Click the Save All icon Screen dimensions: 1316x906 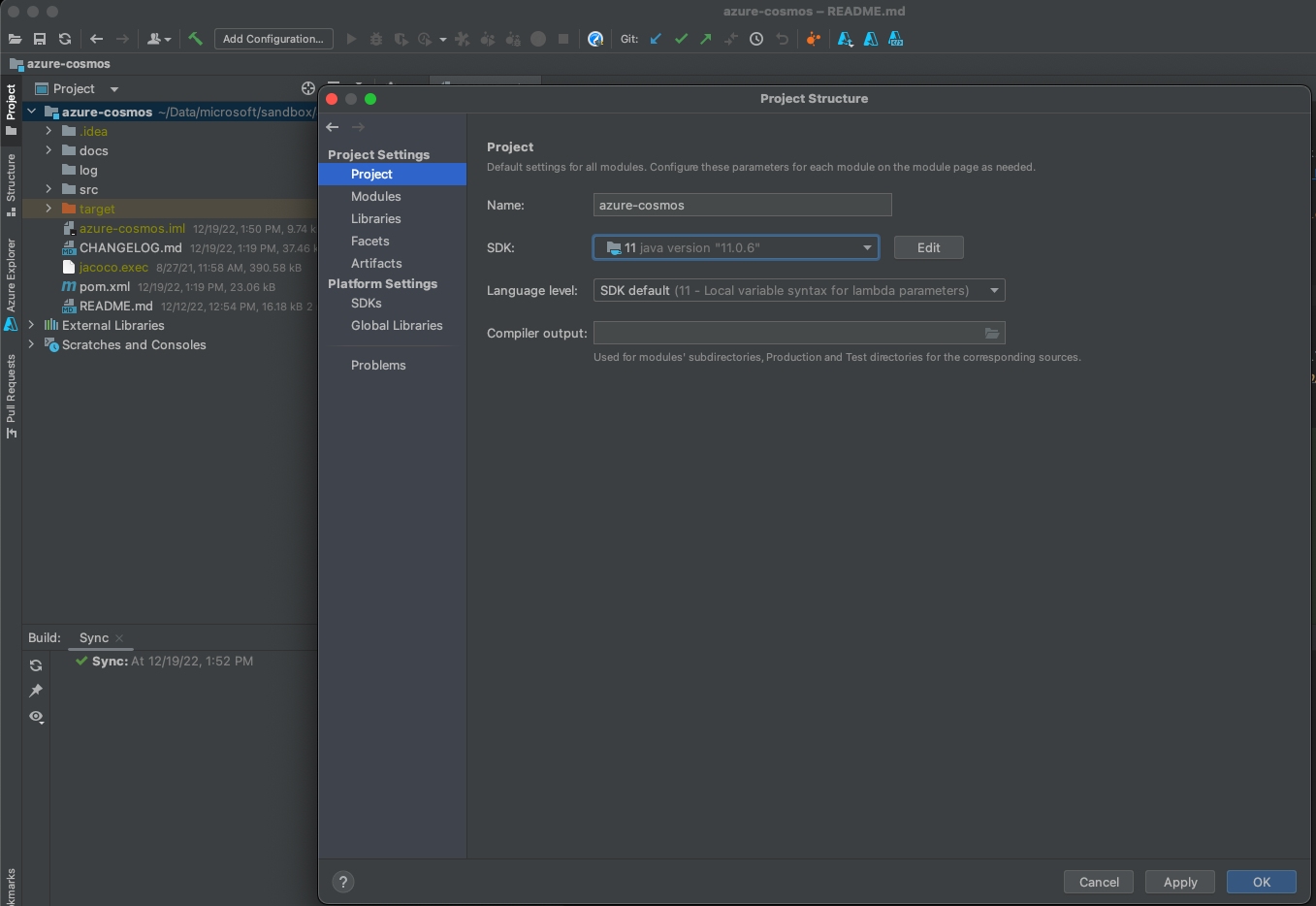click(40, 39)
